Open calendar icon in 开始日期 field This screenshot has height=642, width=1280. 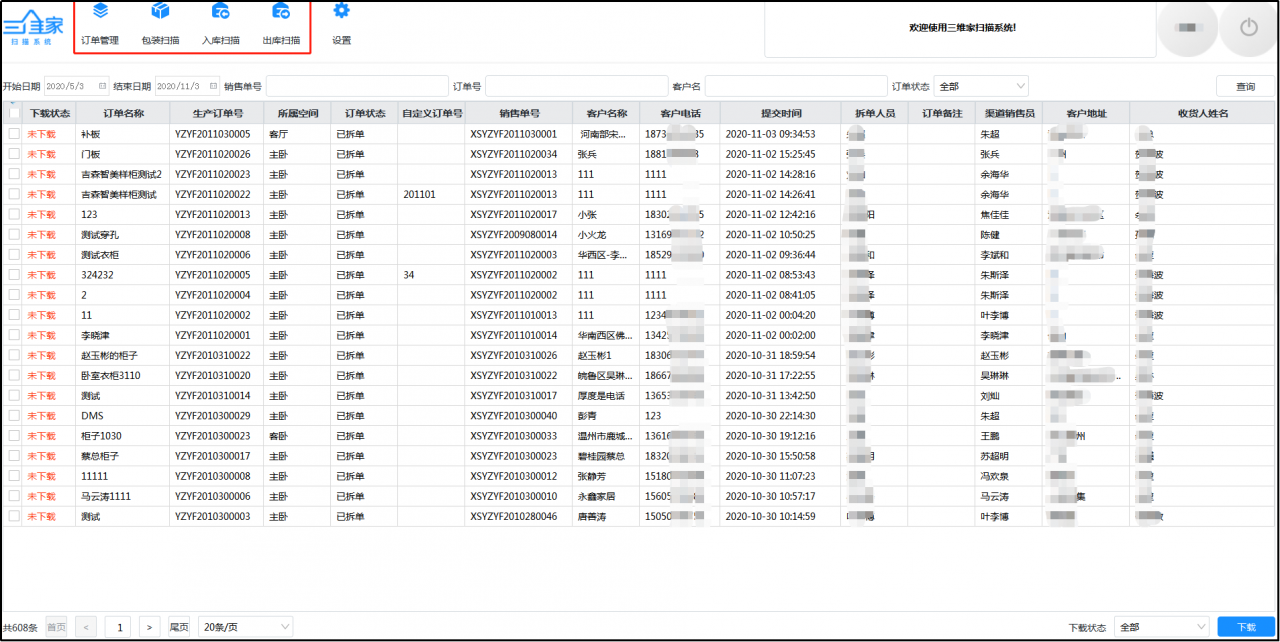[x=101, y=87]
